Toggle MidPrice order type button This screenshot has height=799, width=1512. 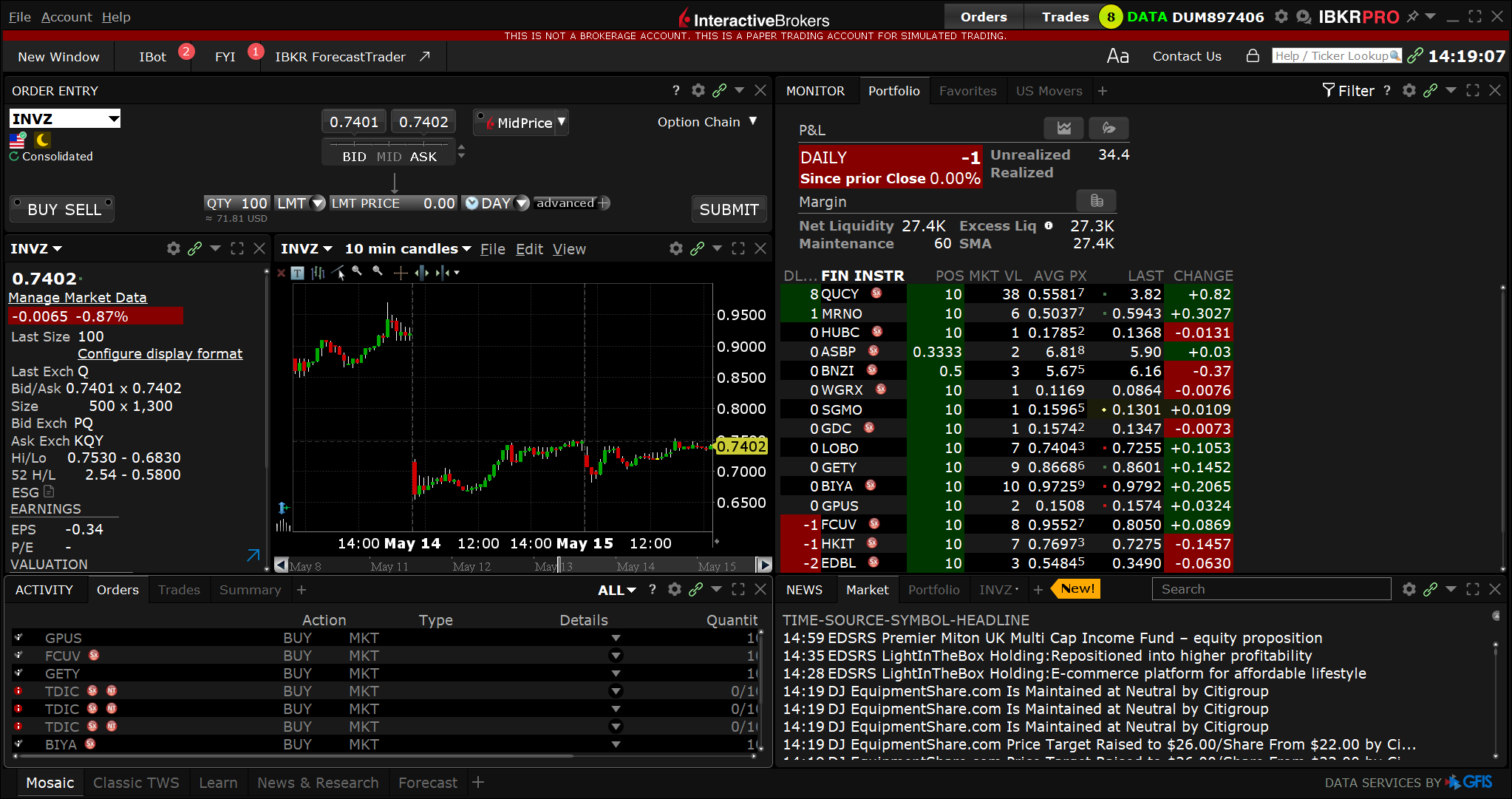521,123
